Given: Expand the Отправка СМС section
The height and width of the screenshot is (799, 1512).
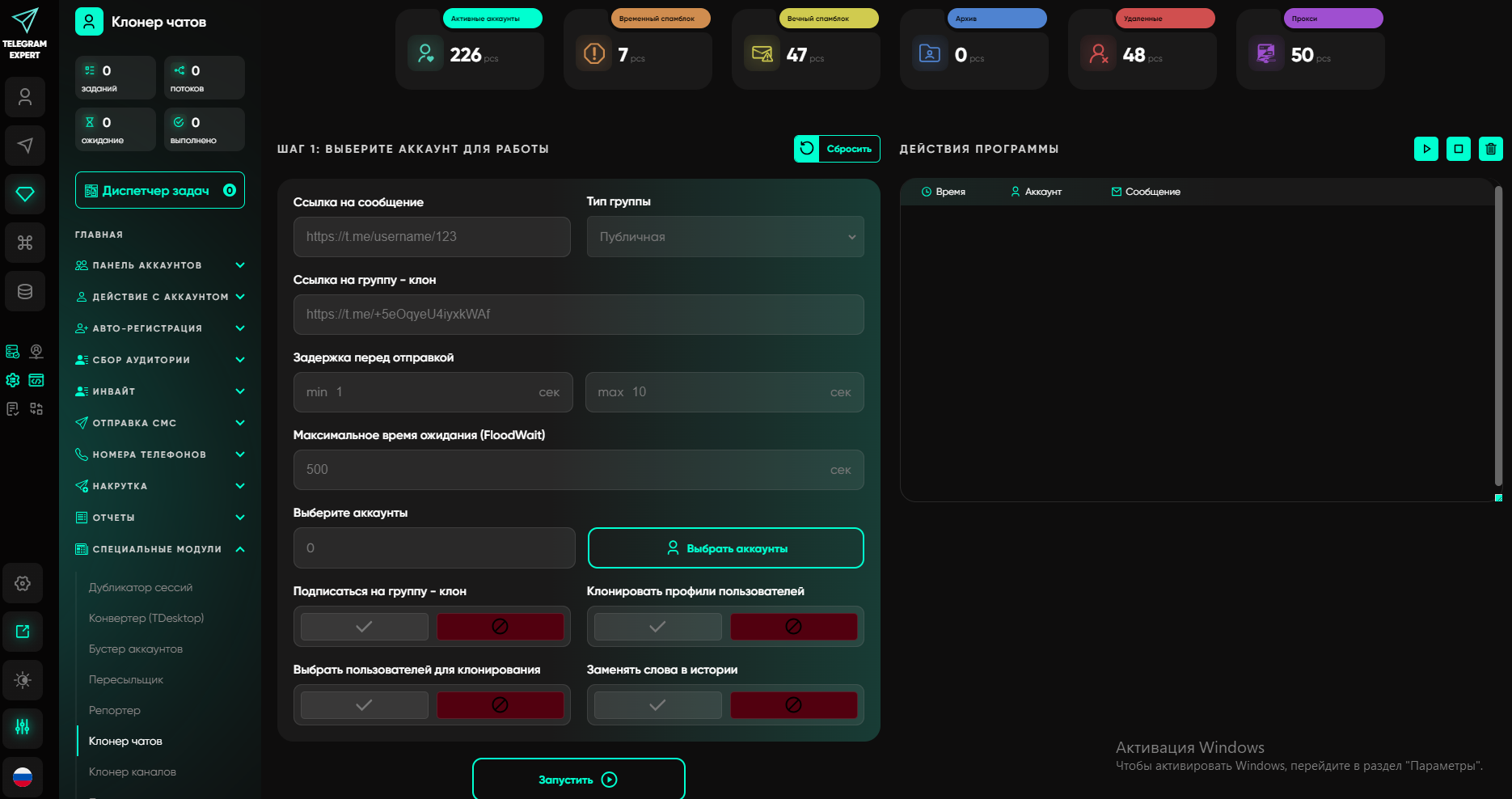Looking at the screenshot, I should tap(160, 423).
